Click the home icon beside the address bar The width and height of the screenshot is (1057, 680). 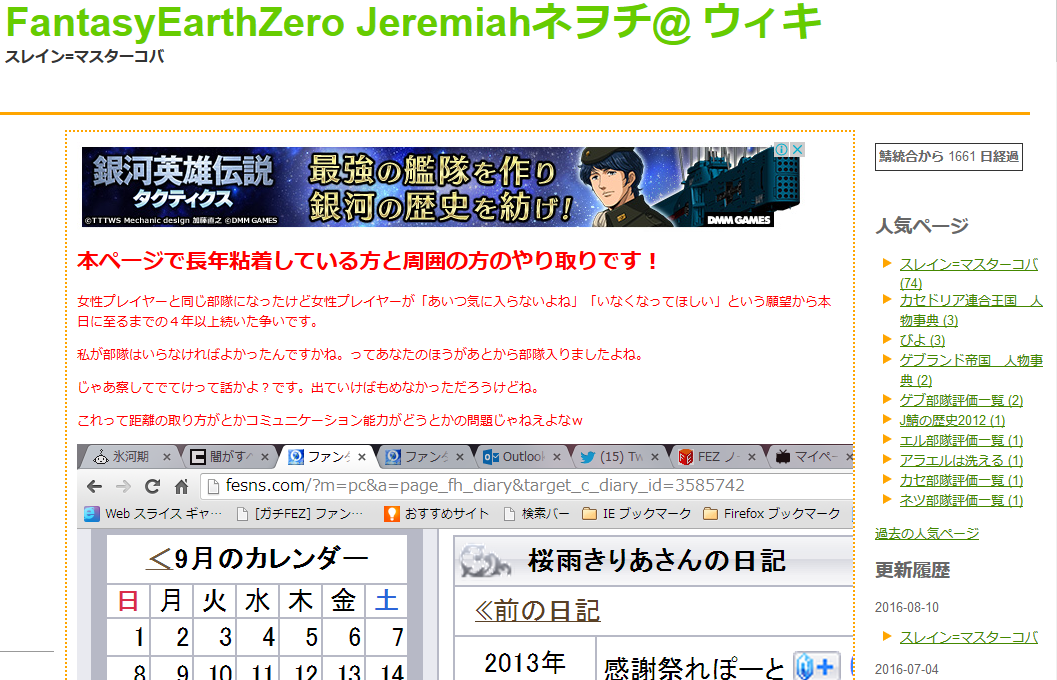tap(181, 487)
